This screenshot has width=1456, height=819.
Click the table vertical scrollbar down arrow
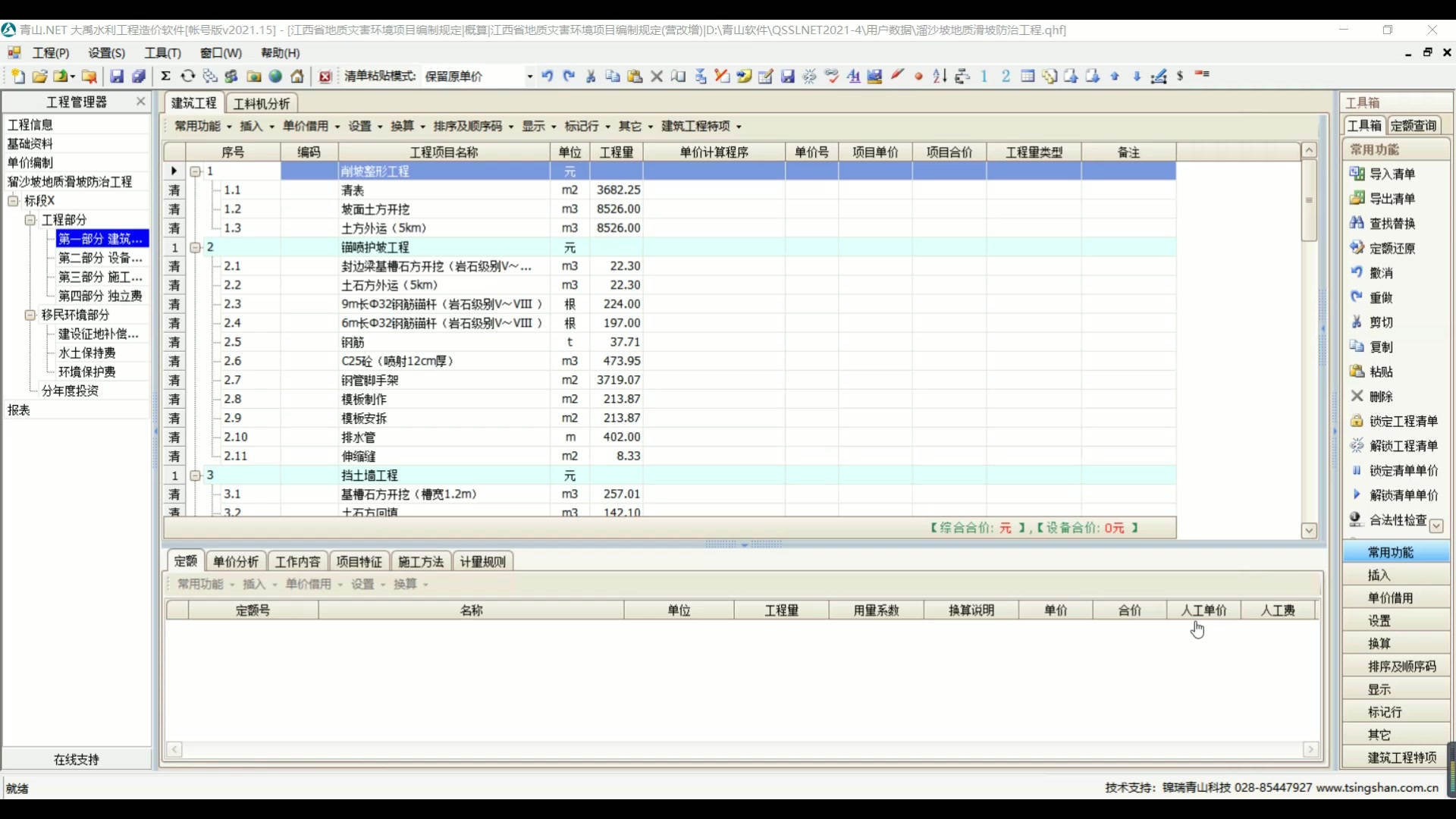coord(1309,530)
